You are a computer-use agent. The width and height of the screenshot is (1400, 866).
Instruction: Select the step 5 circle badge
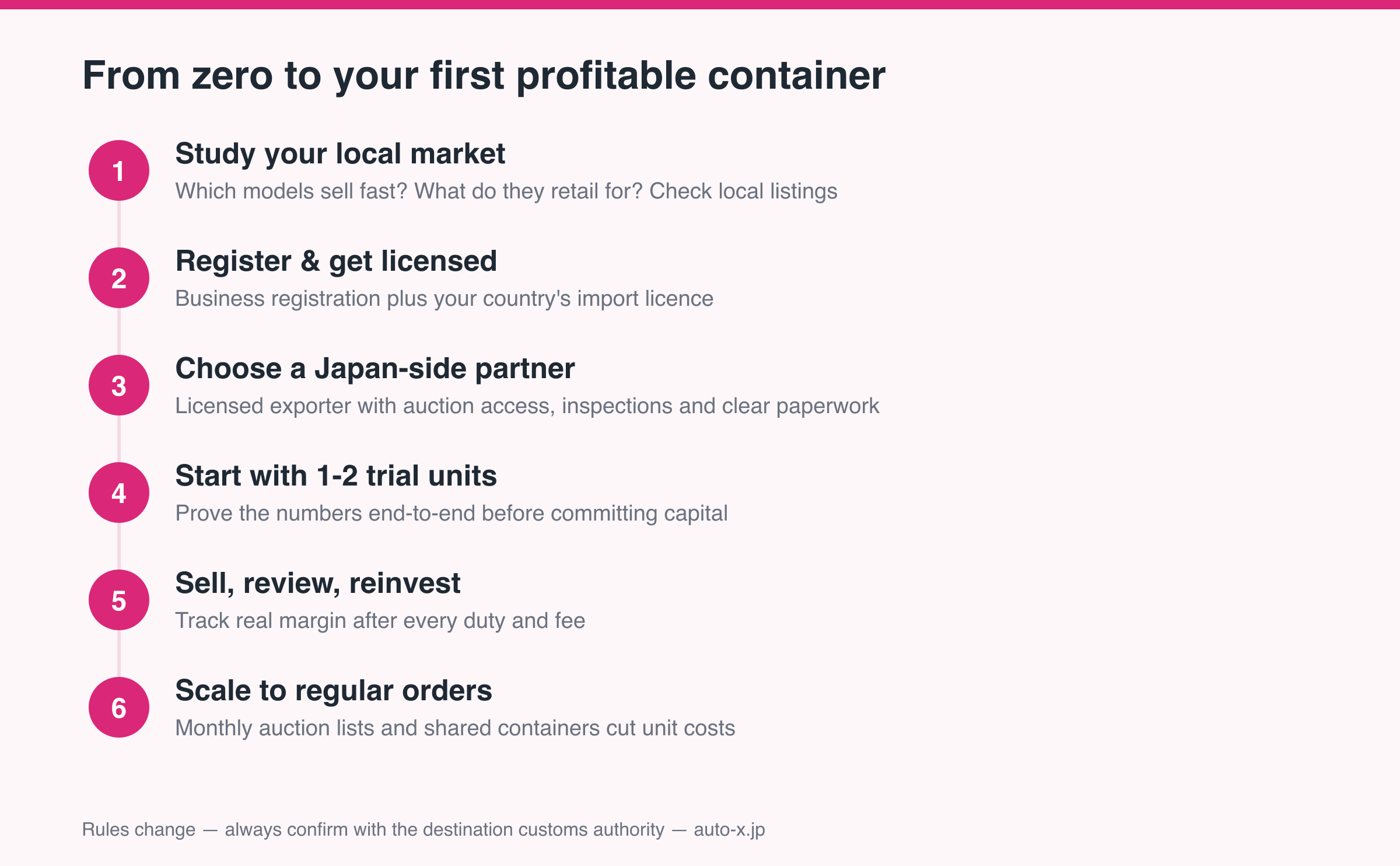point(119,600)
